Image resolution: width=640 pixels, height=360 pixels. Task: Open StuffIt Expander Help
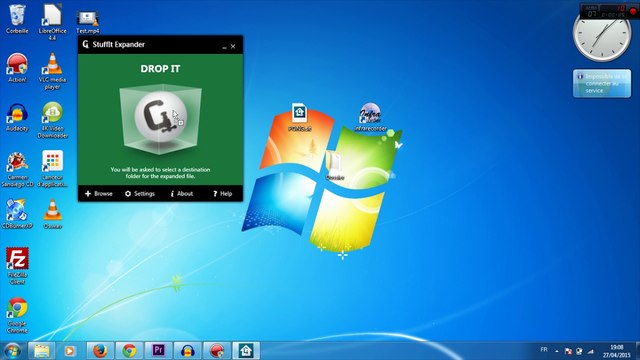tap(222, 193)
